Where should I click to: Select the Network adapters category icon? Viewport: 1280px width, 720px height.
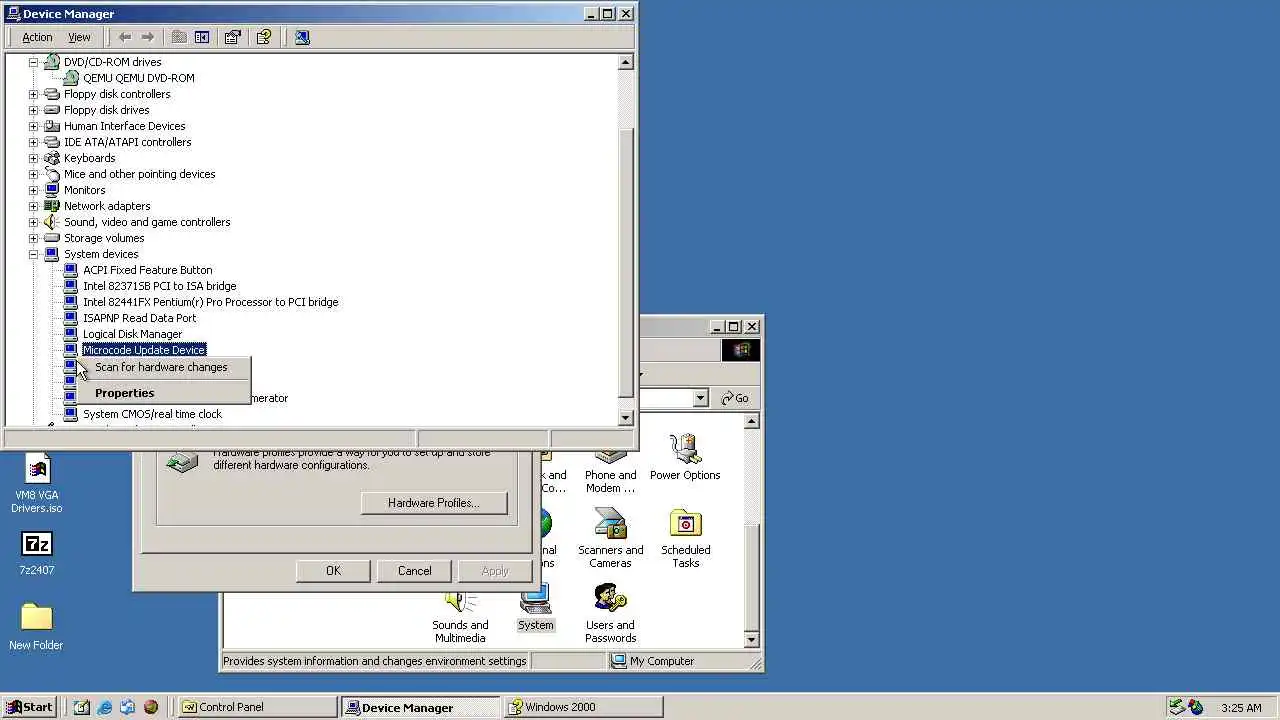[x=52, y=206]
